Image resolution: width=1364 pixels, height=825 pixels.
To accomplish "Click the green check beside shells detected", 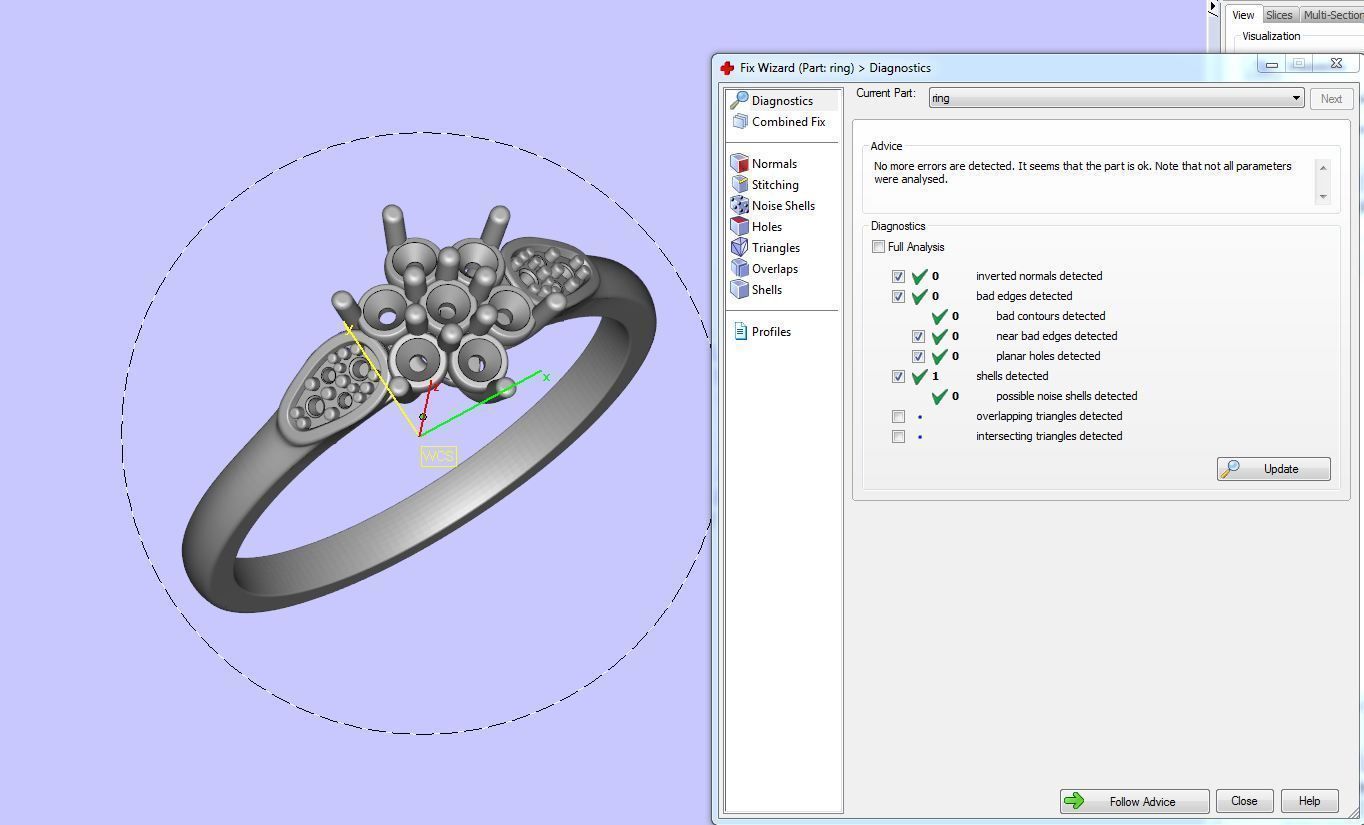I will [x=919, y=376].
